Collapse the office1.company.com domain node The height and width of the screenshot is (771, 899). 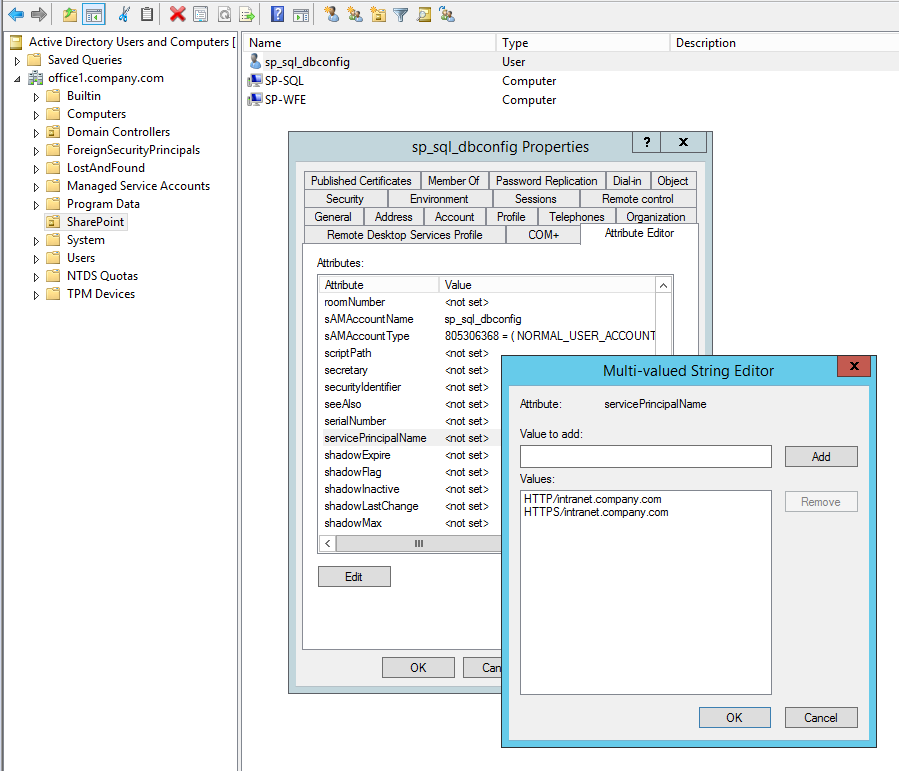pyautogui.click(x=17, y=79)
